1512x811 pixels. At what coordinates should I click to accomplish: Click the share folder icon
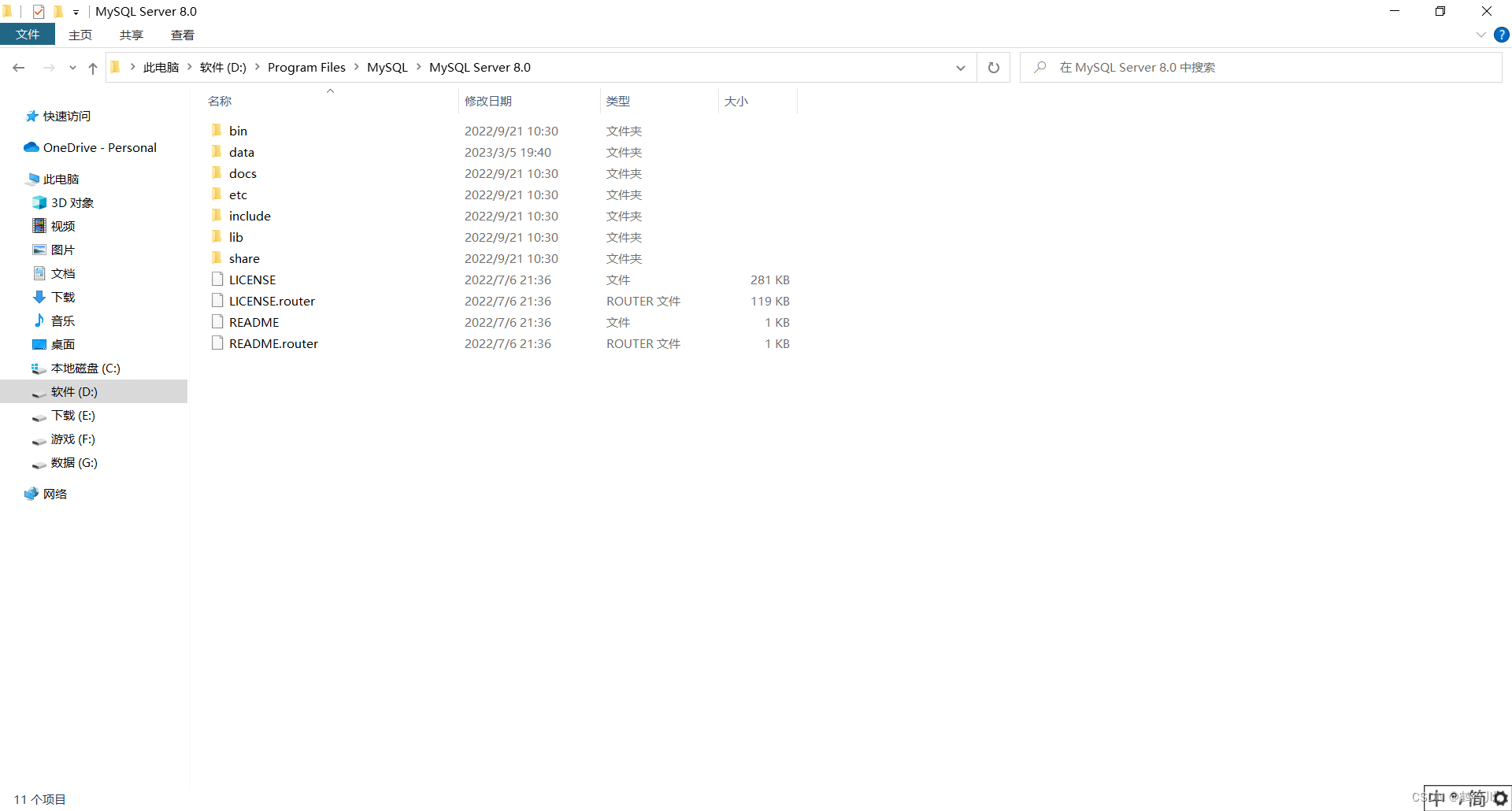point(217,257)
